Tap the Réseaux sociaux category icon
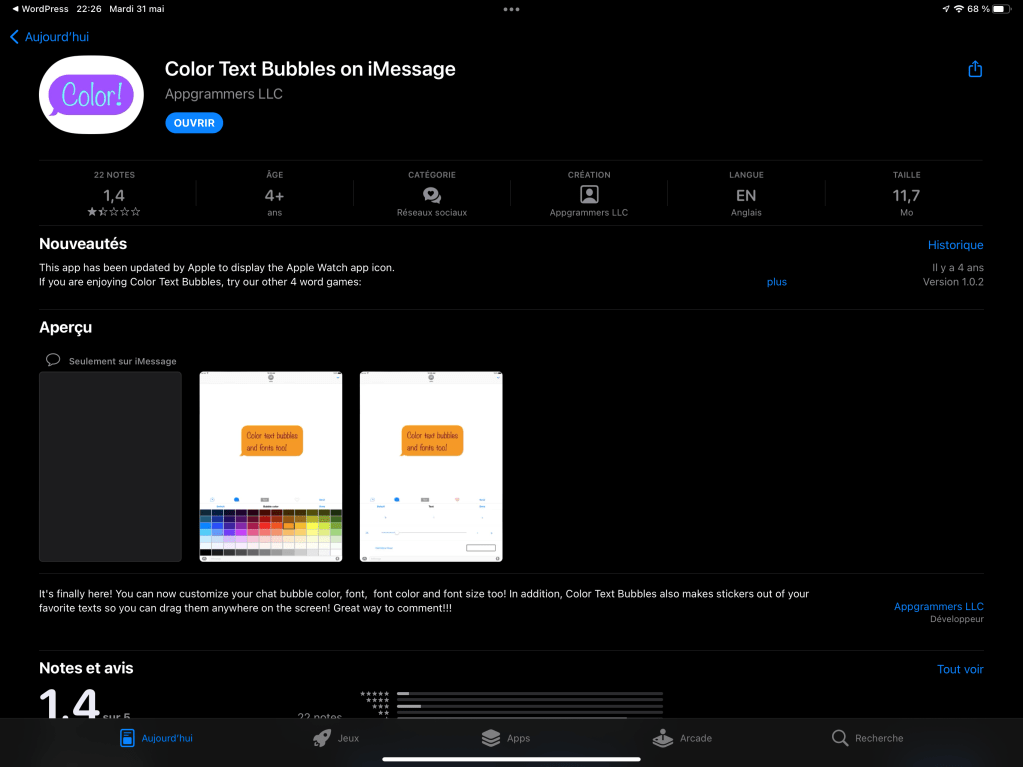This screenshot has height=767, width=1023. [x=432, y=195]
